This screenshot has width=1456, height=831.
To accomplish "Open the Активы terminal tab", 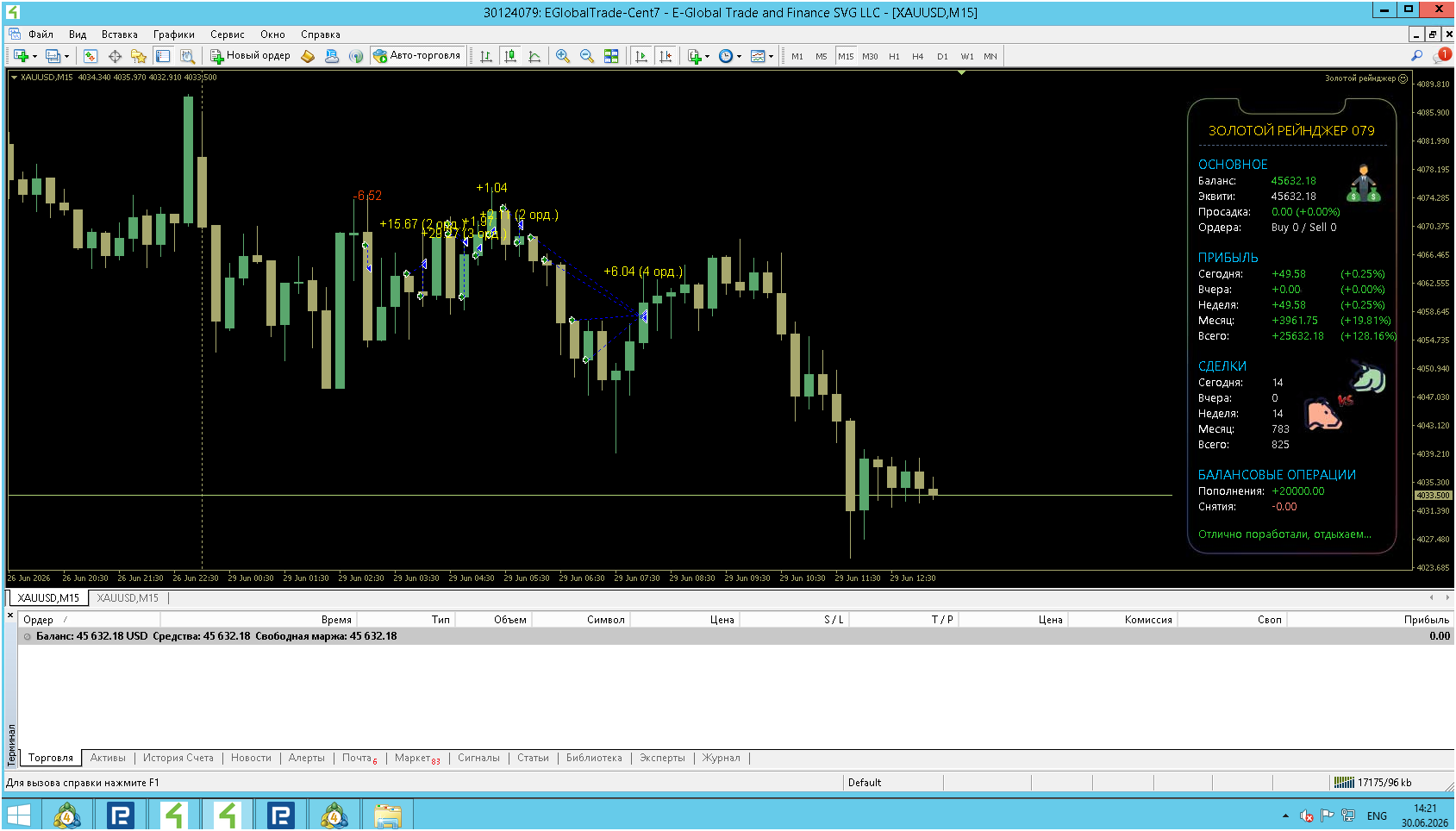I will (x=108, y=759).
